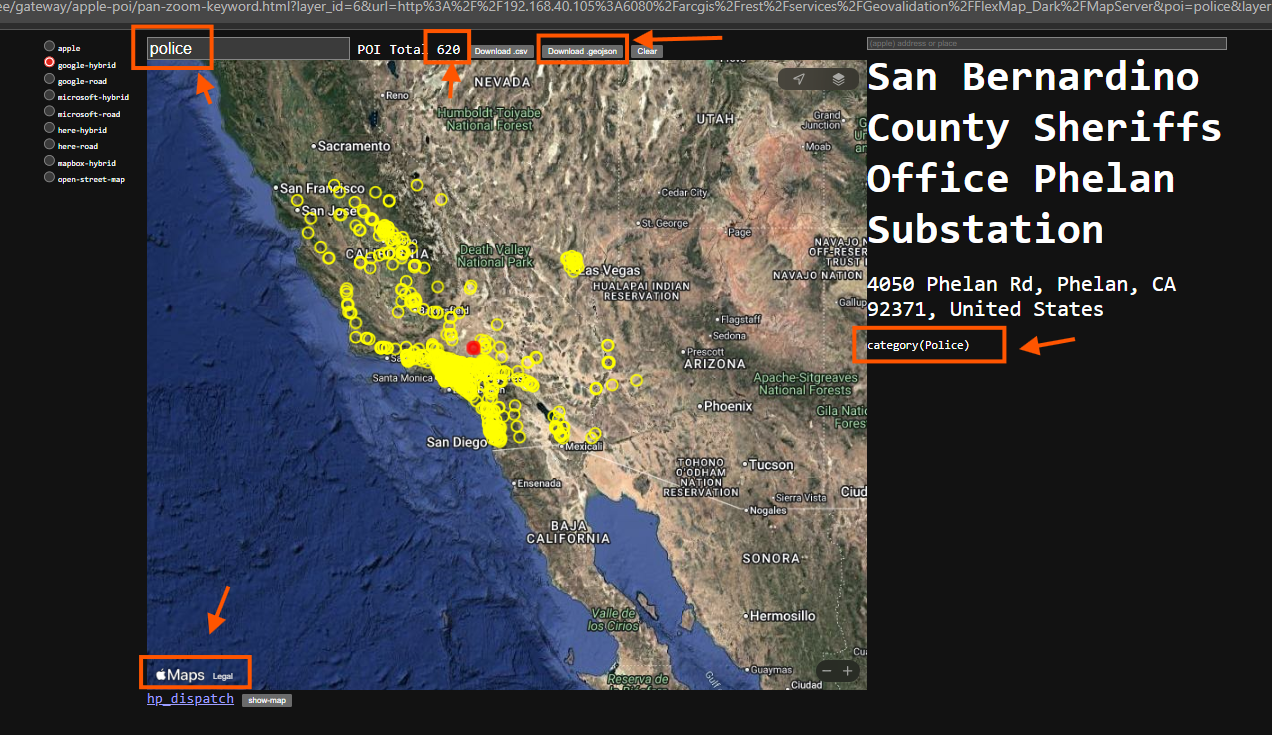Focus the address or place search field
1272x735 pixels.
pos(1046,43)
